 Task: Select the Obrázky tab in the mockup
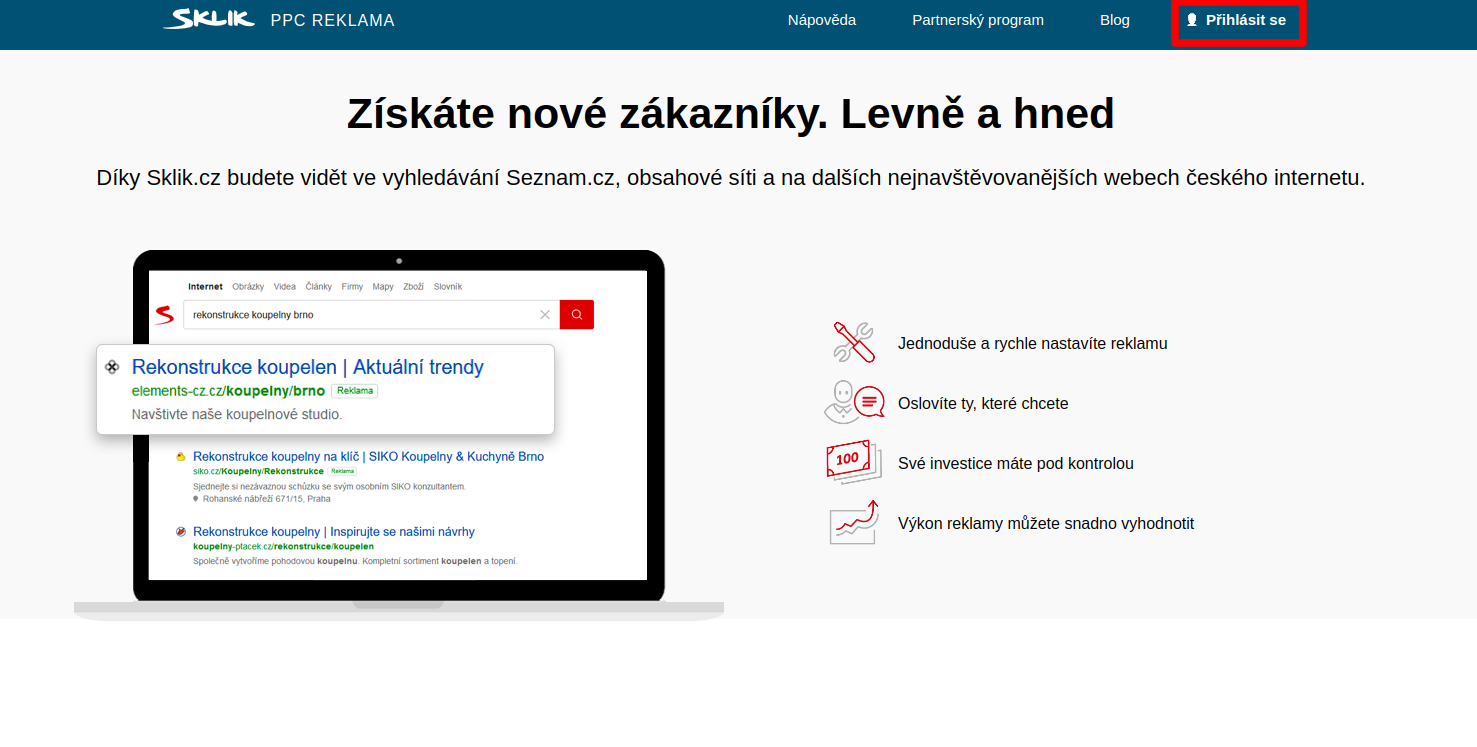point(248,287)
